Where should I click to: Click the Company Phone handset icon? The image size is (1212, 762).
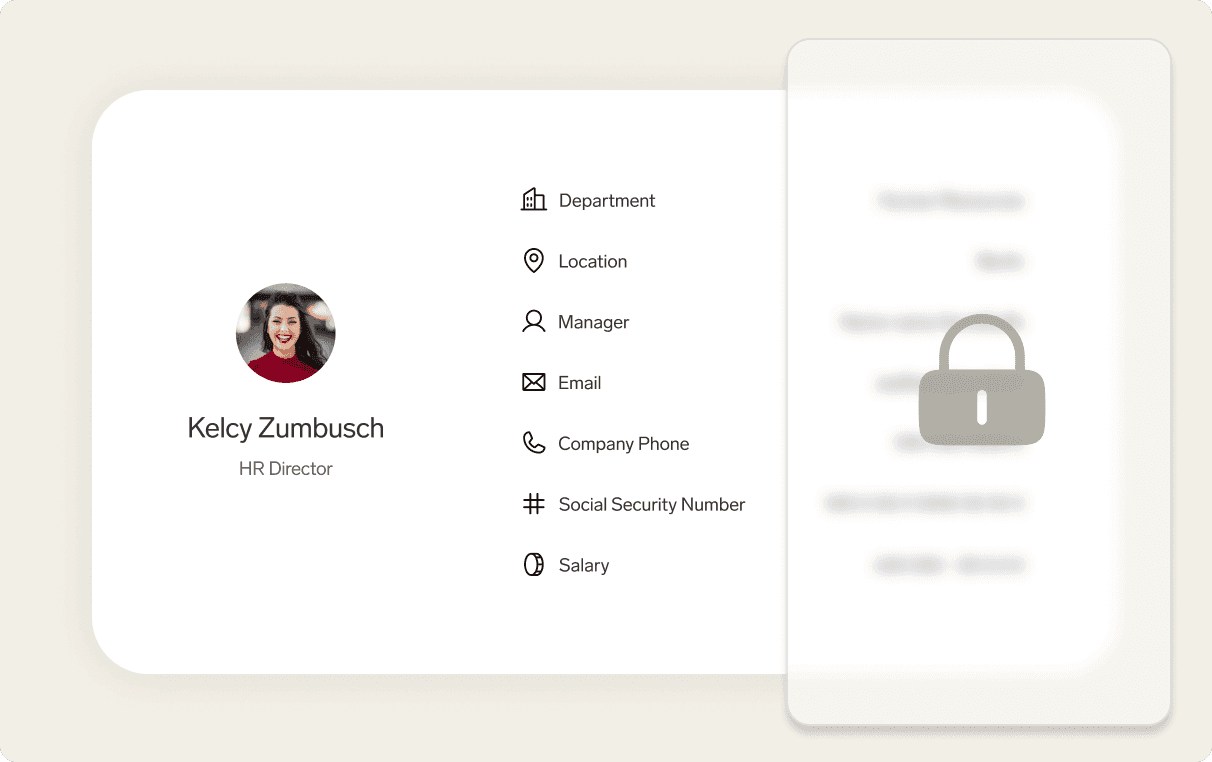[534, 443]
